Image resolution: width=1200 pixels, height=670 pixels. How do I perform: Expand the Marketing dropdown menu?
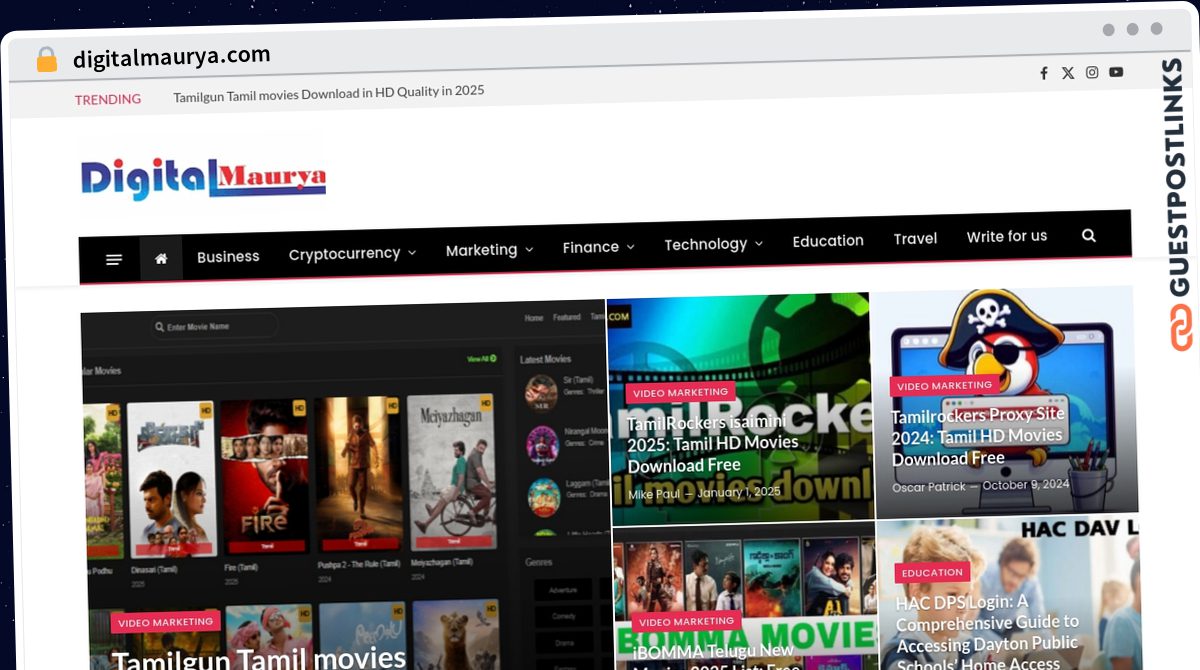tap(489, 249)
